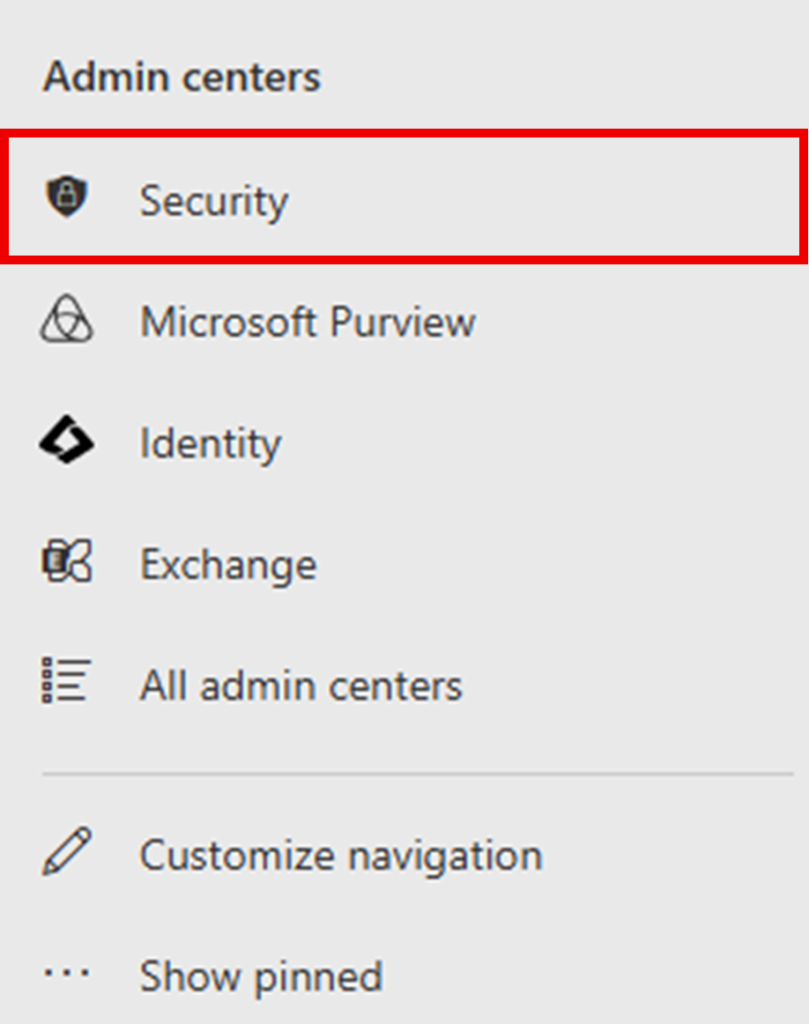The width and height of the screenshot is (809, 1024).
Task: Click the Customize navigation pencil icon
Action: click(x=67, y=852)
